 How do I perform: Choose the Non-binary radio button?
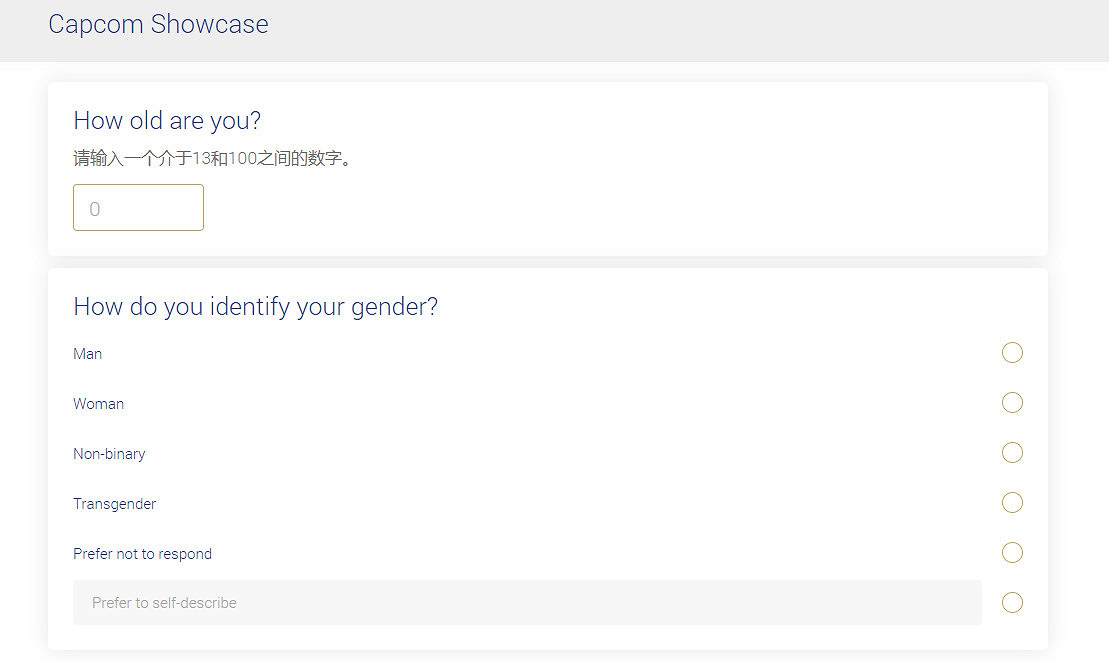point(1012,453)
